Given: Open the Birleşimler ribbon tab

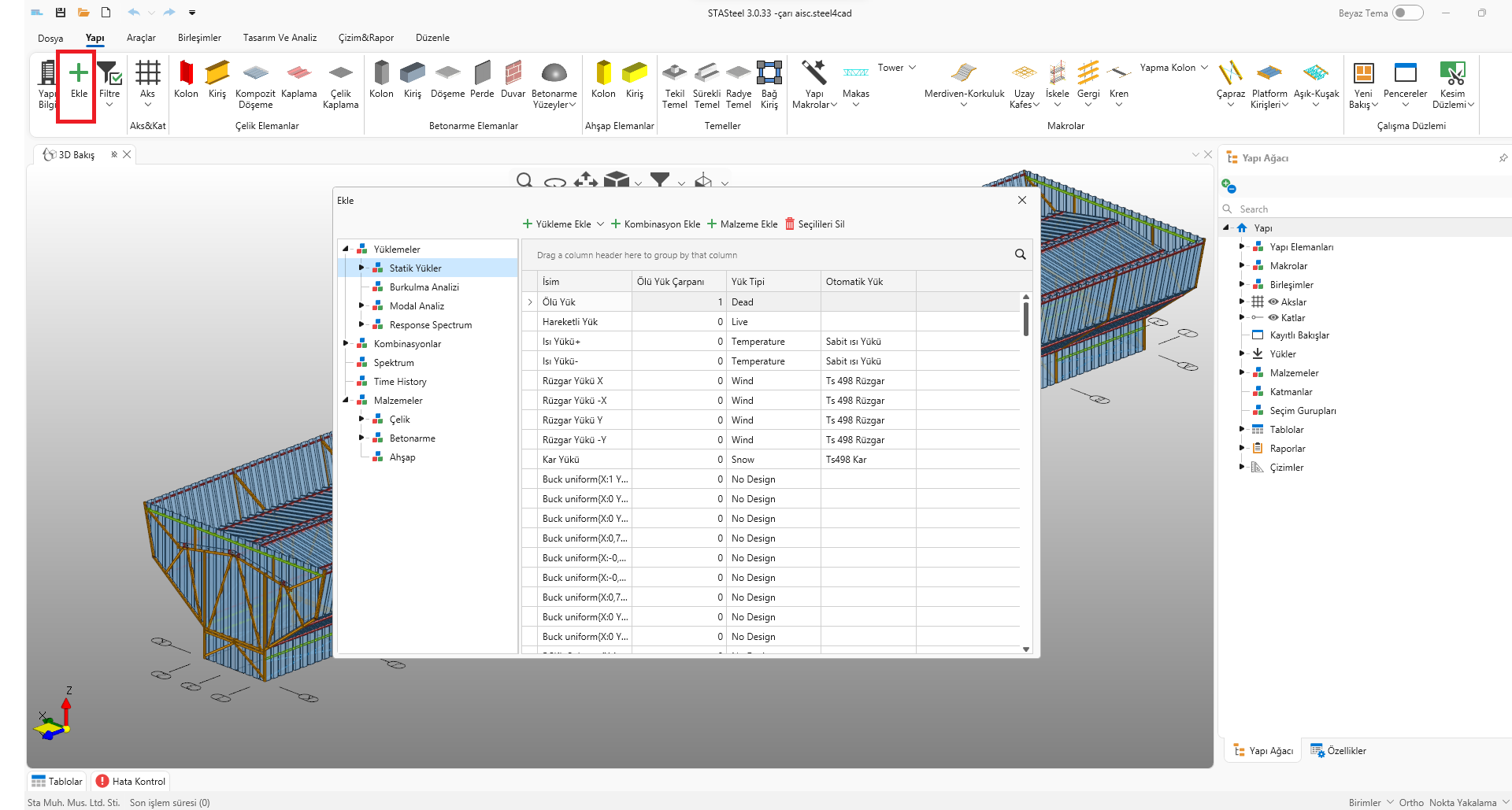Looking at the screenshot, I should click(x=199, y=38).
